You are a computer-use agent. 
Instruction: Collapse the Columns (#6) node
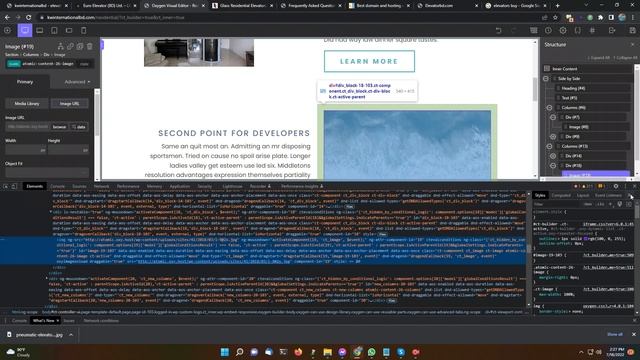[549, 108]
